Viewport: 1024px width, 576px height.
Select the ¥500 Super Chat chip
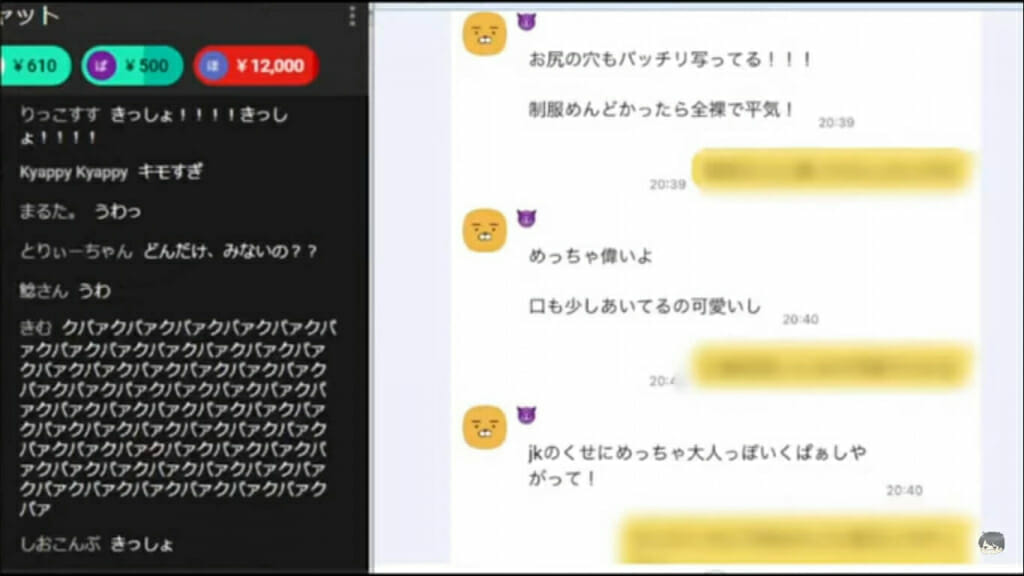(x=133, y=65)
